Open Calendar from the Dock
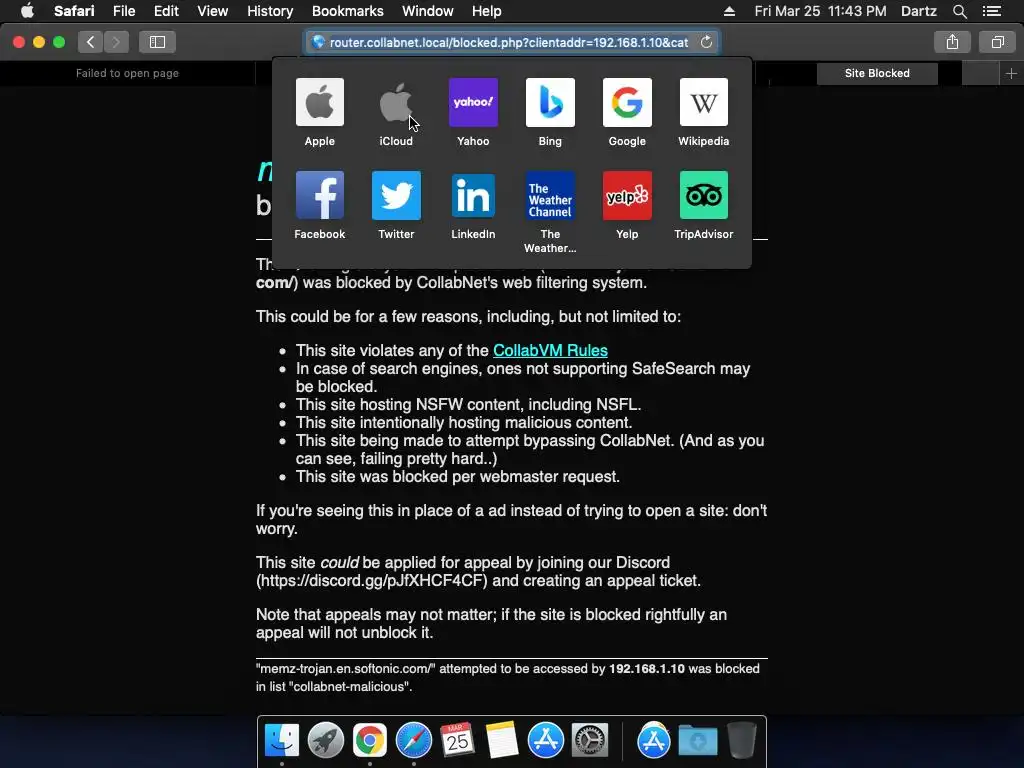The width and height of the screenshot is (1024, 768). tap(457, 740)
